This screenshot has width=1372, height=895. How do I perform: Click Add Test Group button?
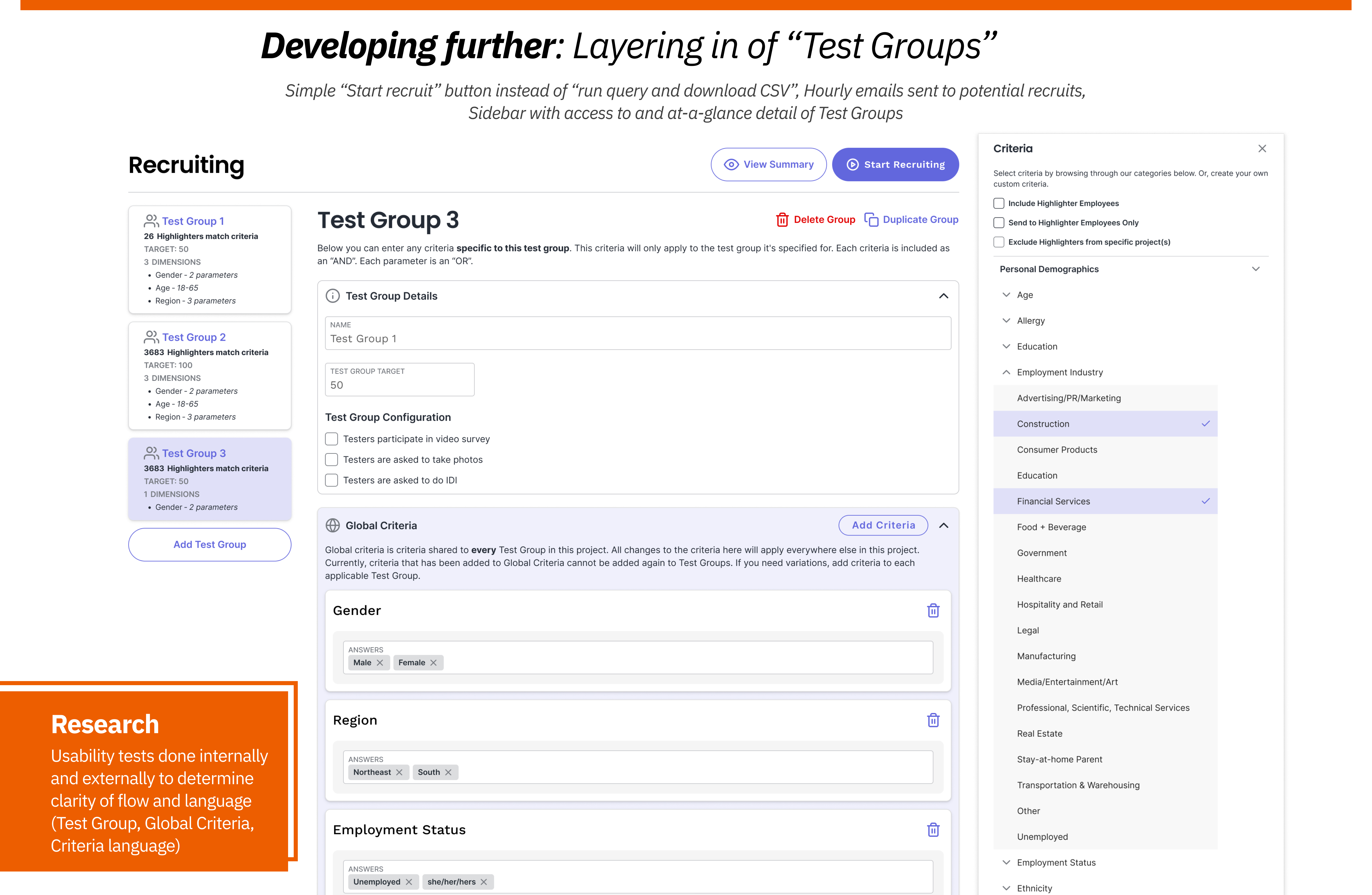click(x=210, y=545)
